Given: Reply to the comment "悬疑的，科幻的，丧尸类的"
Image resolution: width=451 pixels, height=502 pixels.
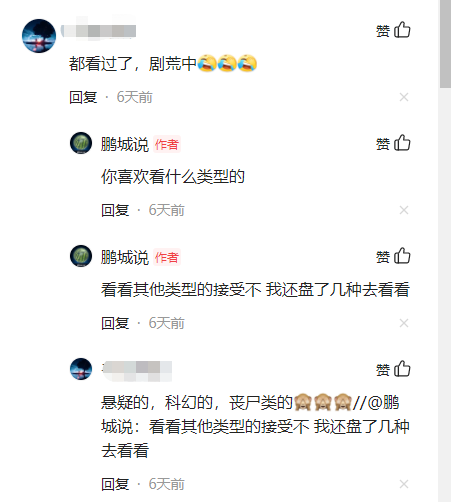Looking at the screenshot, I should coord(115,484).
